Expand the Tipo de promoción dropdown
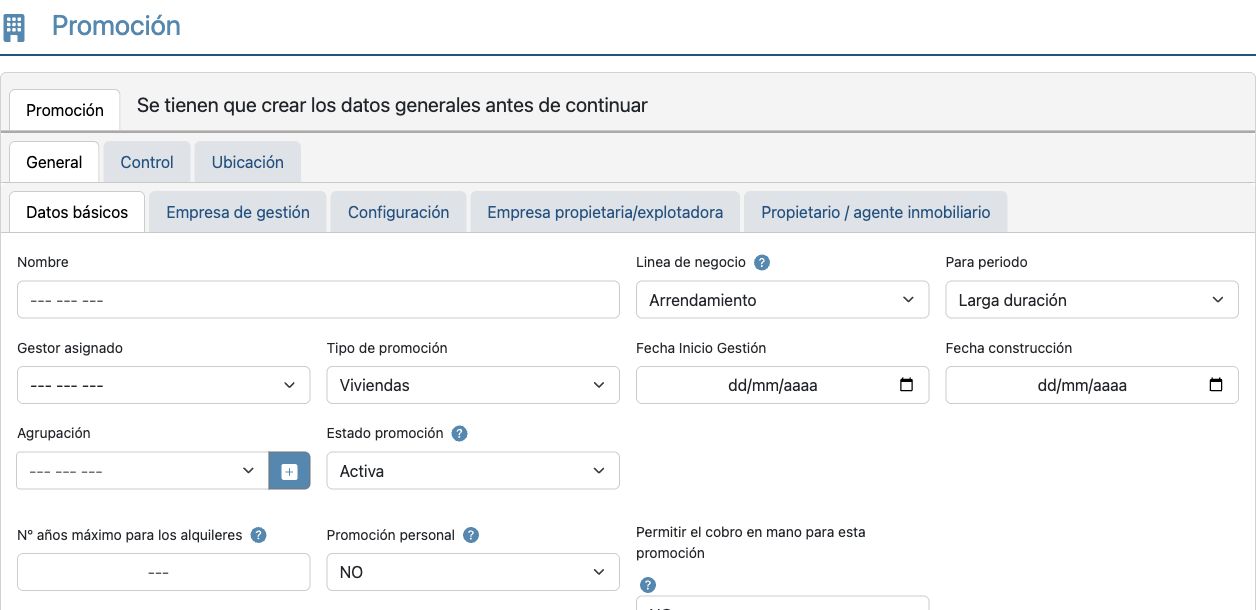Image resolution: width=1256 pixels, height=610 pixels. pyautogui.click(x=473, y=385)
